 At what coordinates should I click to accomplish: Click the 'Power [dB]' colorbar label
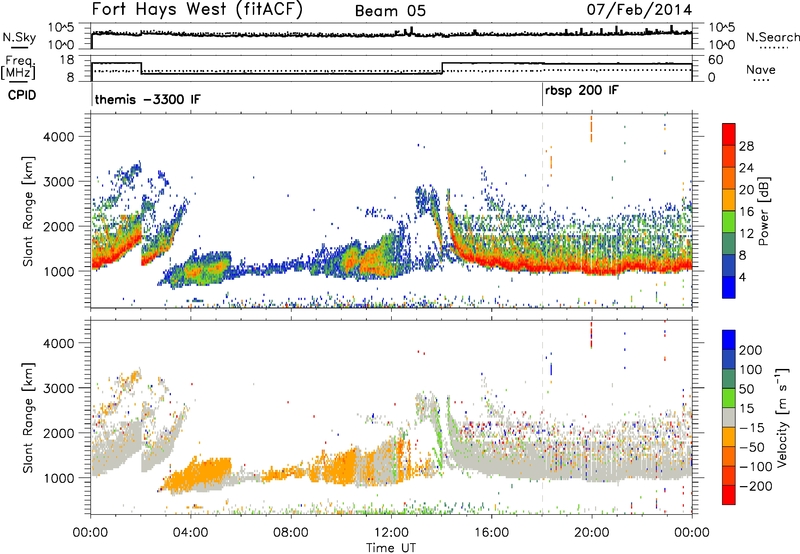click(x=763, y=211)
